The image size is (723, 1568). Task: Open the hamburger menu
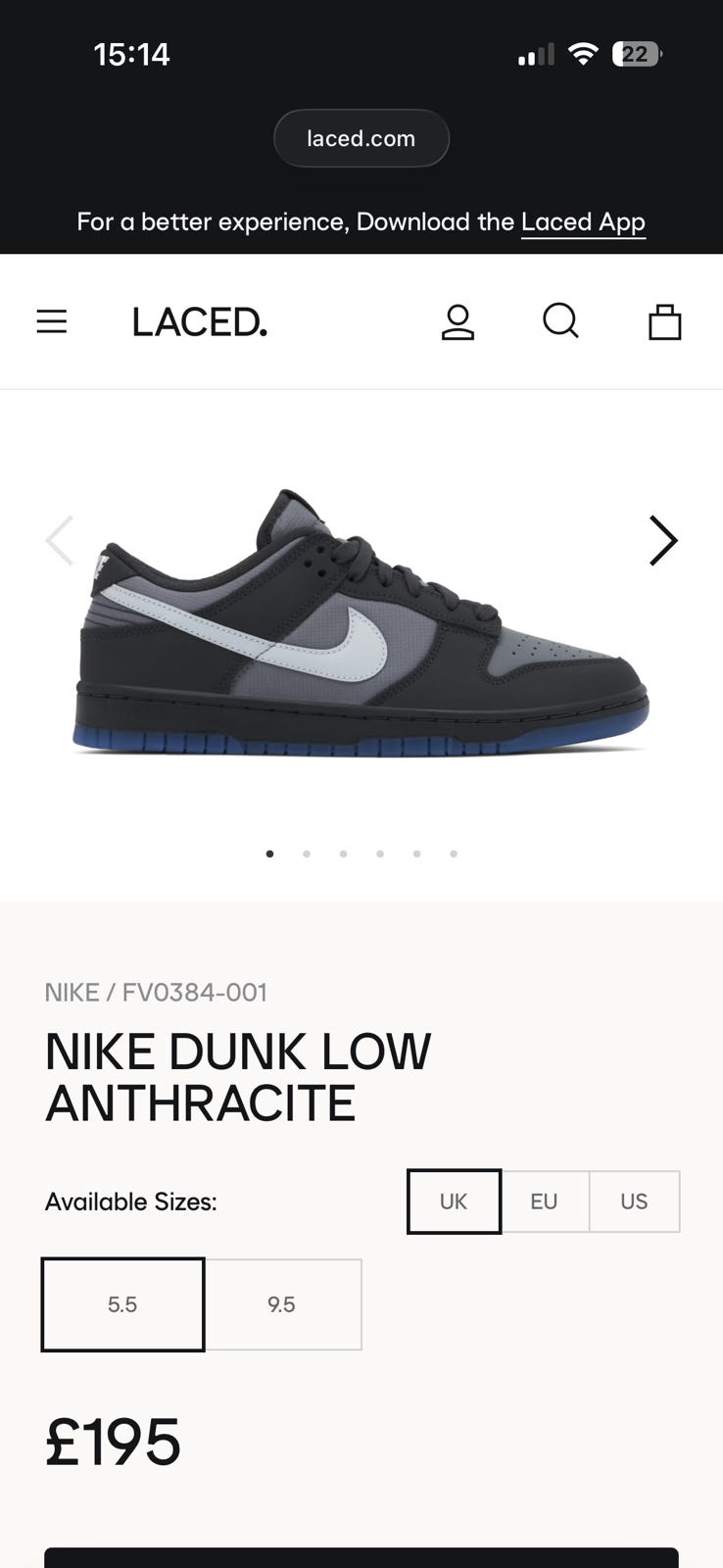(x=52, y=321)
